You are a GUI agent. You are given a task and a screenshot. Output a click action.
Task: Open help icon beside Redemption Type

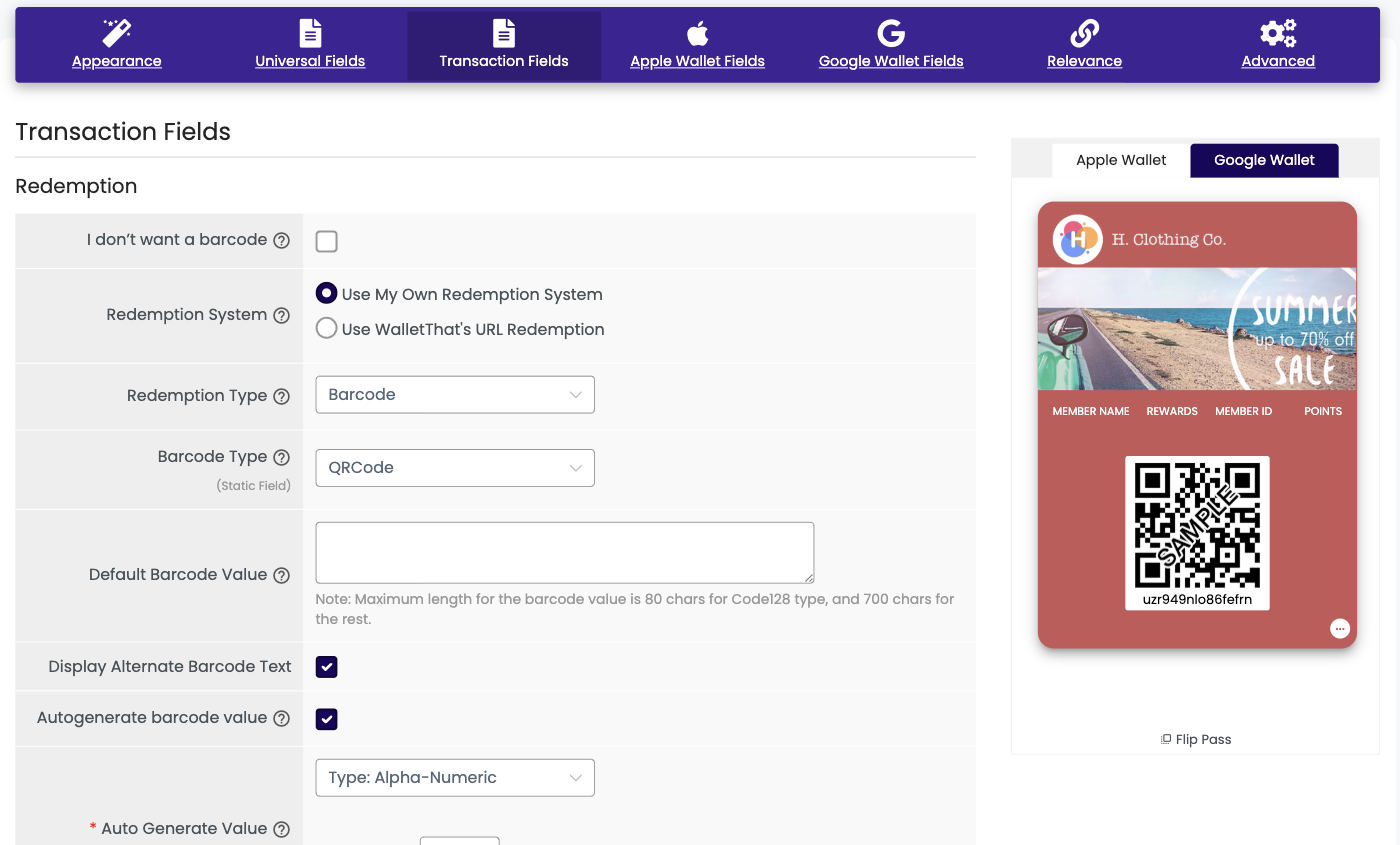(x=282, y=396)
